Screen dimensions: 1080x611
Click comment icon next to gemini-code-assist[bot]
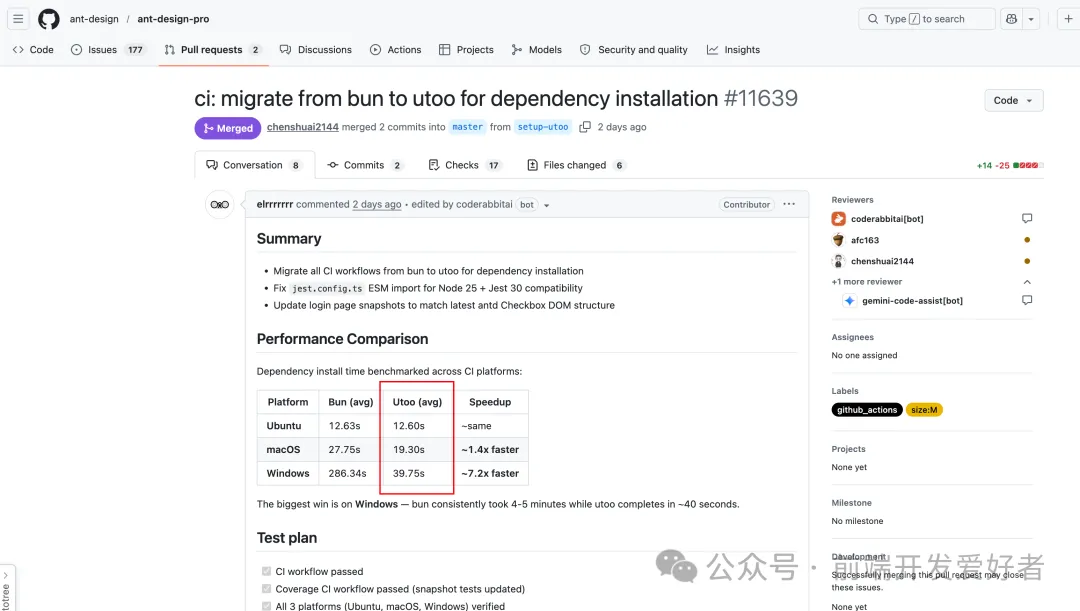pyautogui.click(x=1027, y=300)
